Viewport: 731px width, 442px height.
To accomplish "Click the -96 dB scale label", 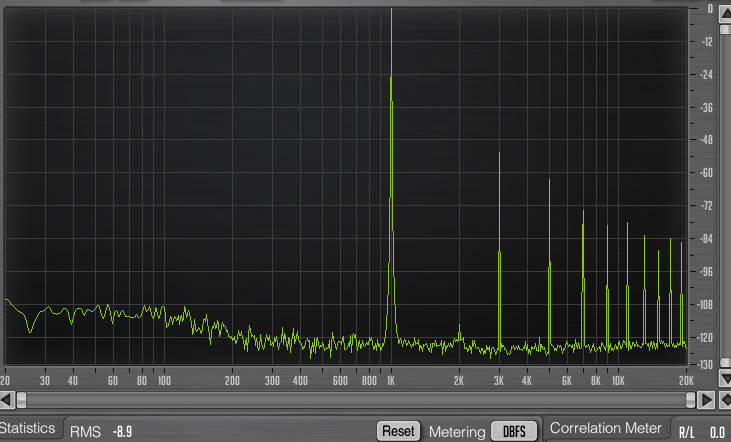I will click(x=707, y=271).
